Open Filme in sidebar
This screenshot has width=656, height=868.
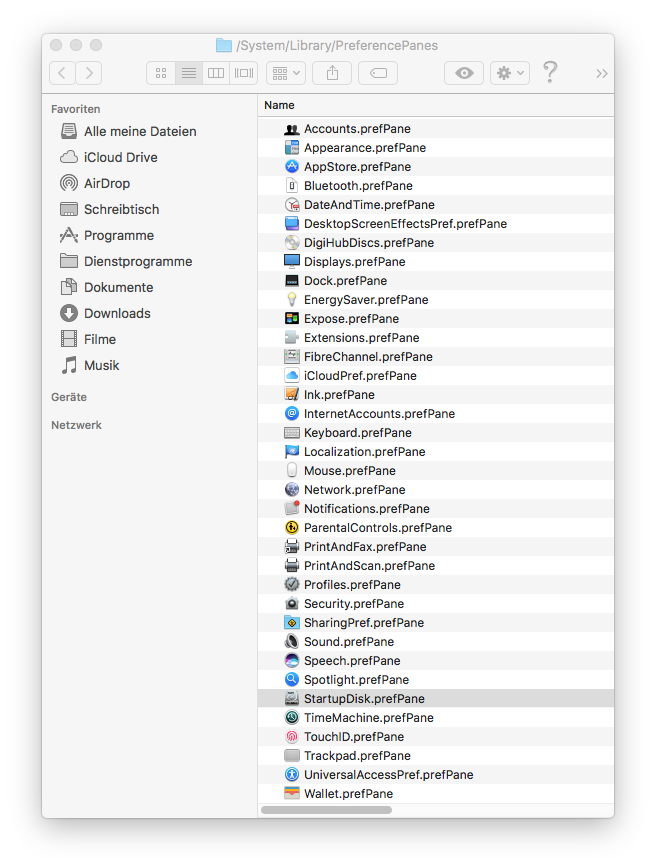(87, 339)
